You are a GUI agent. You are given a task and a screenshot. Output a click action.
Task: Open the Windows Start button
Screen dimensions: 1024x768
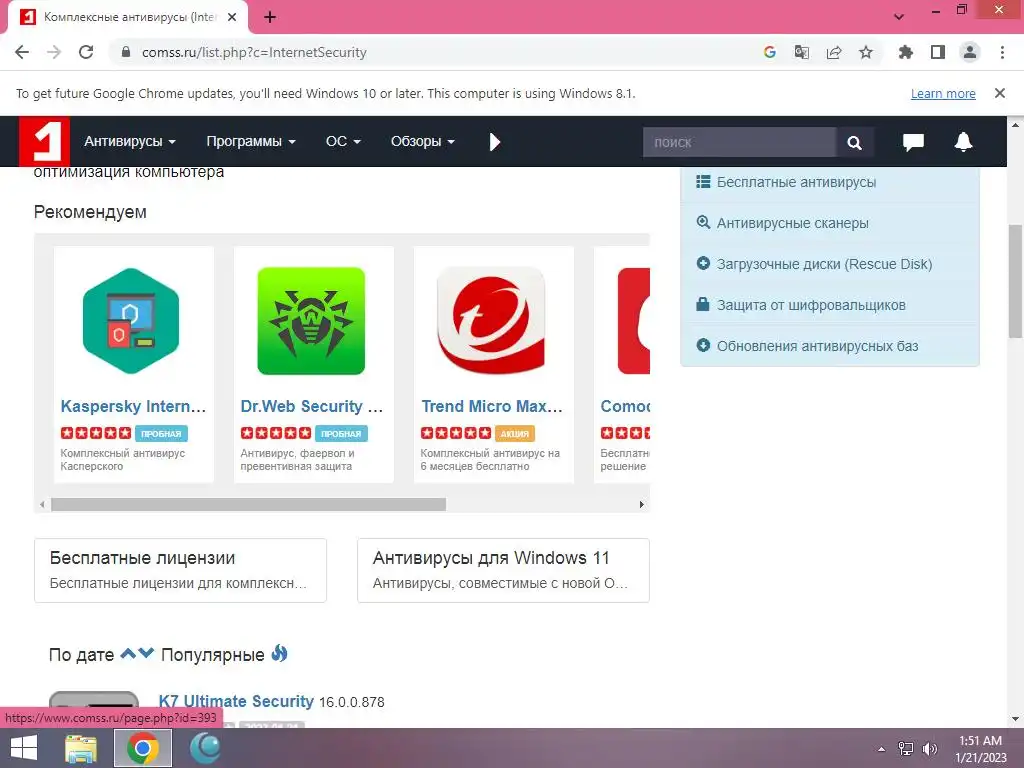(x=24, y=748)
